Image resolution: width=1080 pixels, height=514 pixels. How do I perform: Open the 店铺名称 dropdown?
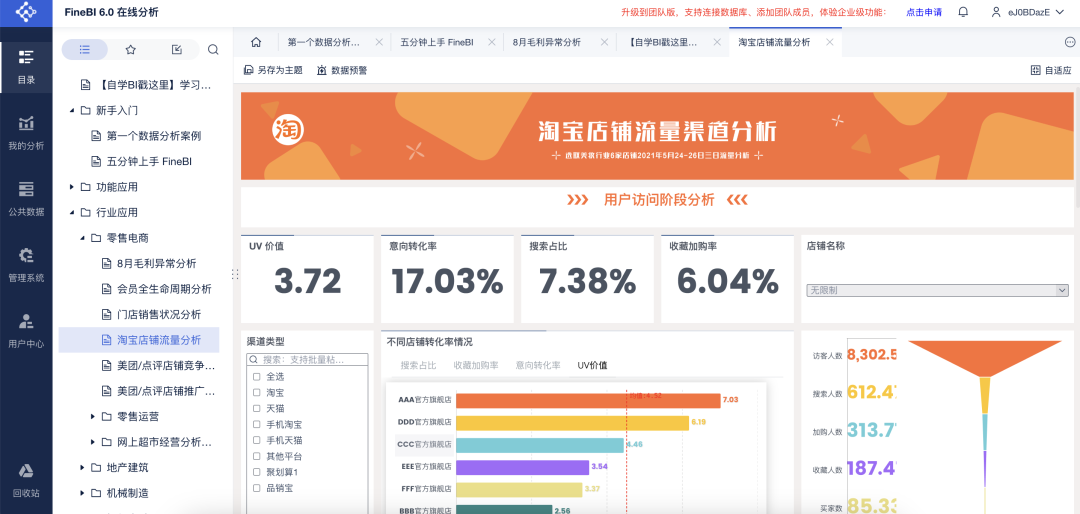point(937,290)
